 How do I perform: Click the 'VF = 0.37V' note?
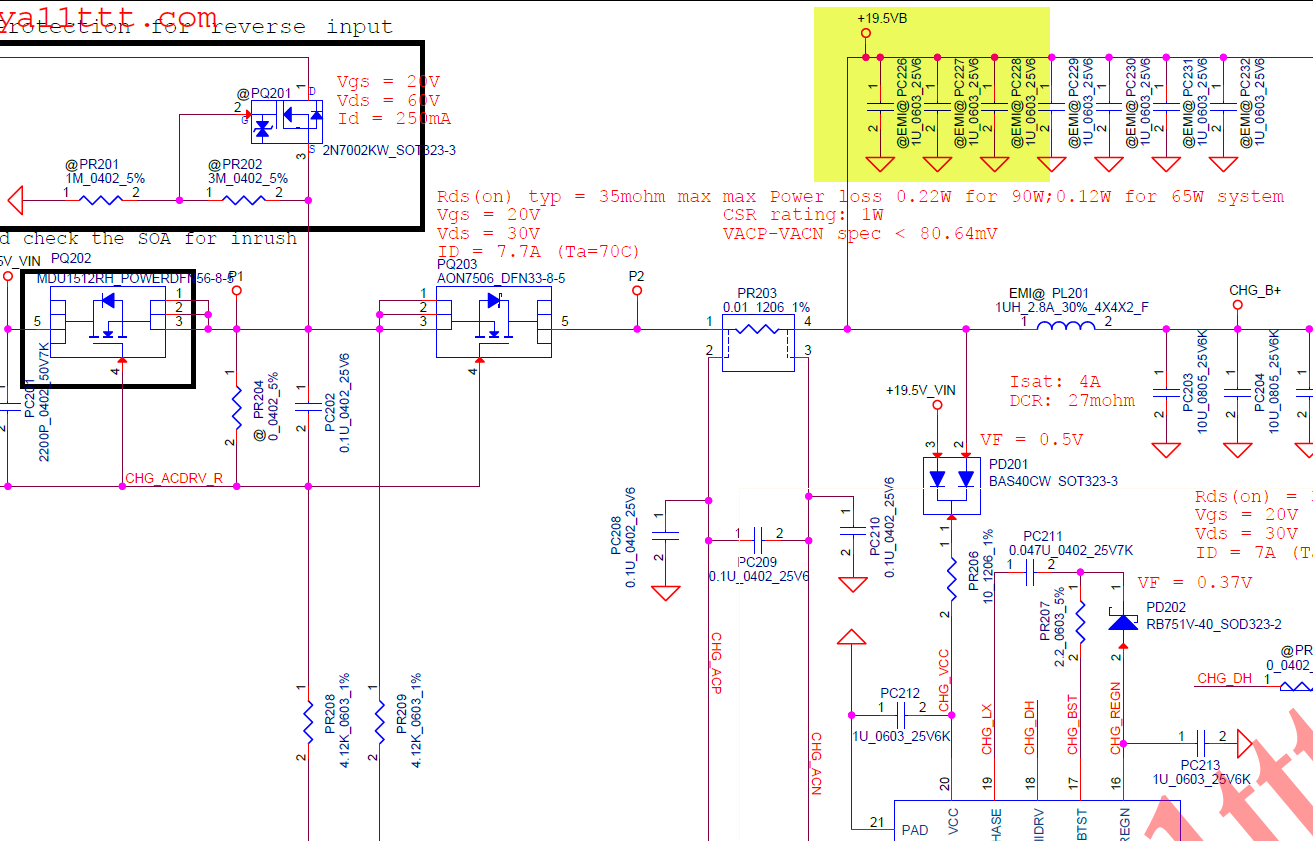pyautogui.click(x=1194, y=582)
